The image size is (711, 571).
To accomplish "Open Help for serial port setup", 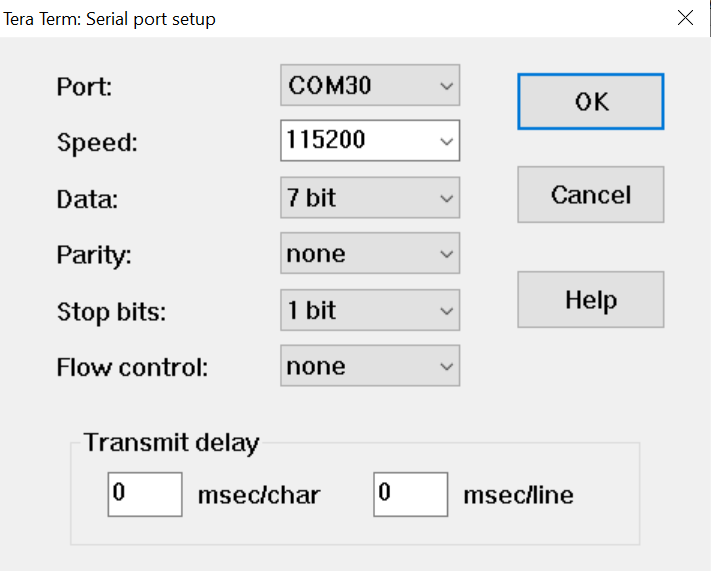I will 590,300.
